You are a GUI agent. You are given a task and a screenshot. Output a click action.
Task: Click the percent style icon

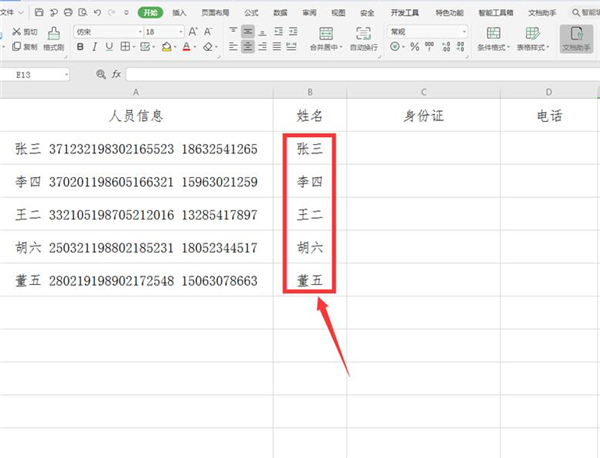tap(414, 47)
